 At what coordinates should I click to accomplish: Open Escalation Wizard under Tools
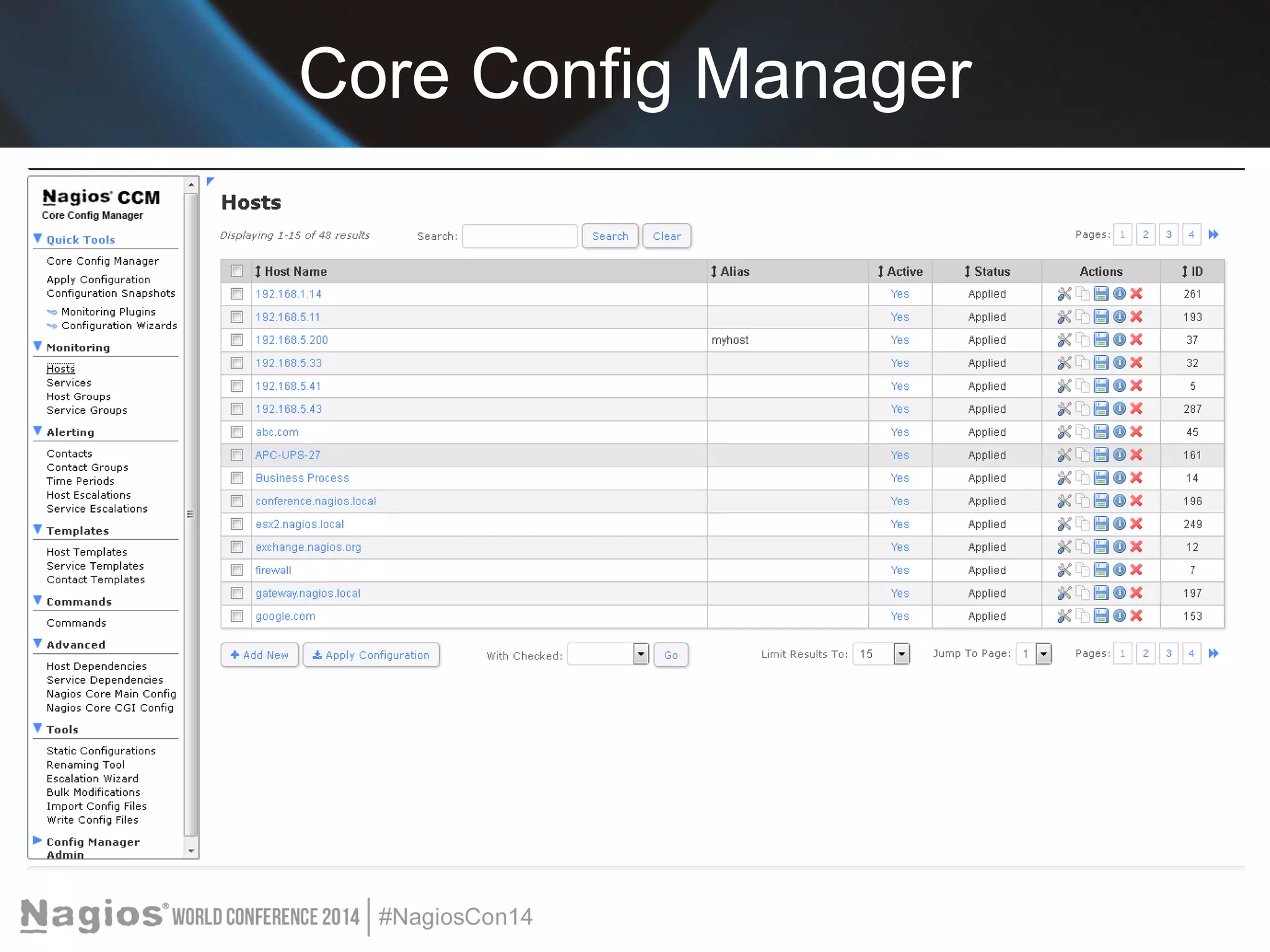pyautogui.click(x=92, y=779)
